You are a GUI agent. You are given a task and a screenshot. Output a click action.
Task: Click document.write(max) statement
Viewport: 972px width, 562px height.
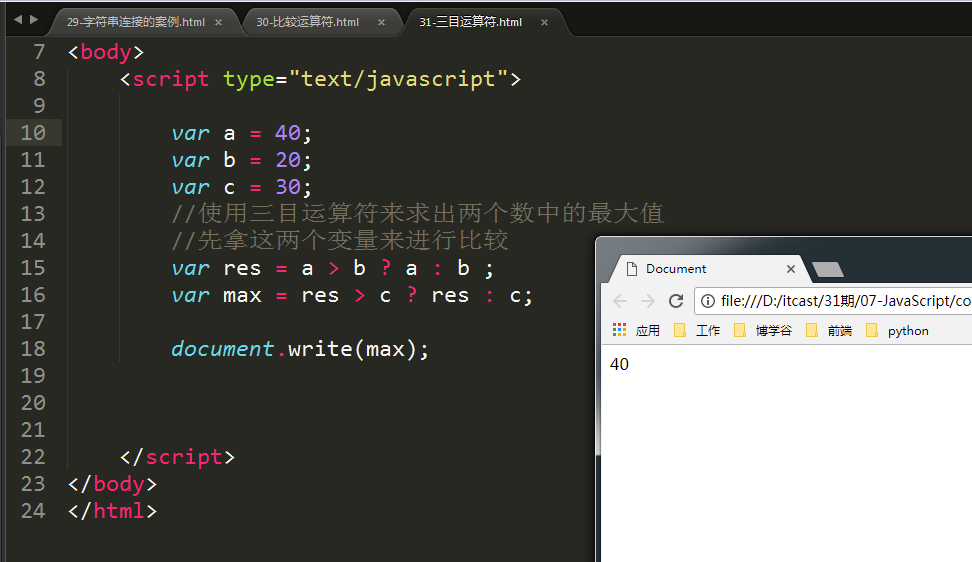[x=300, y=349]
